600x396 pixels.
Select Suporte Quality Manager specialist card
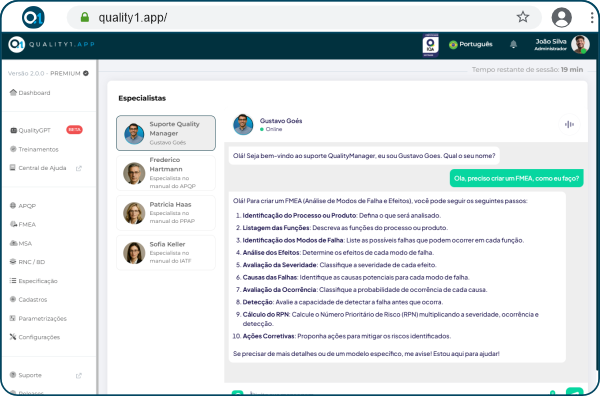(x=166, y=133)
